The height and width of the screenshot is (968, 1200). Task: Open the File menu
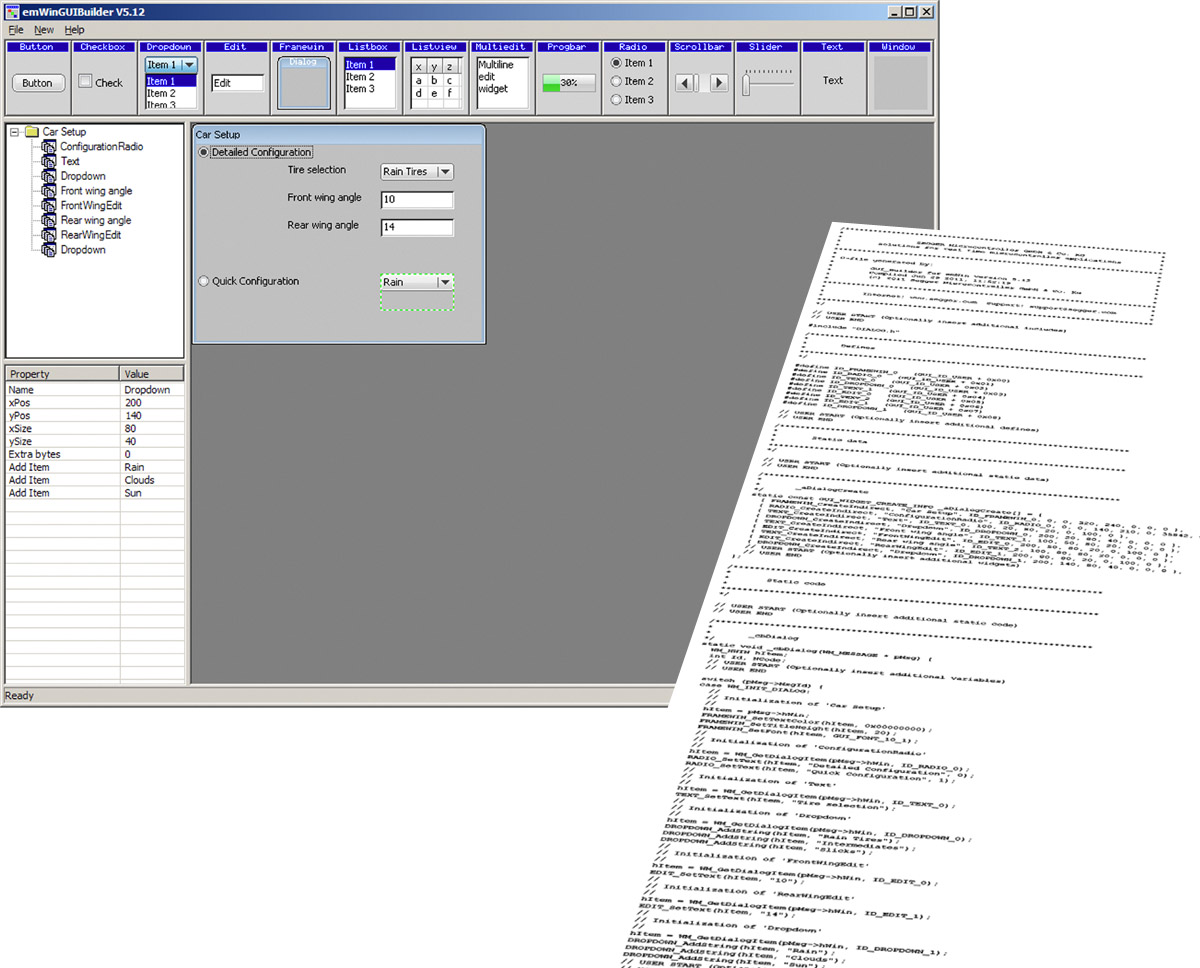tap(15, 30)
